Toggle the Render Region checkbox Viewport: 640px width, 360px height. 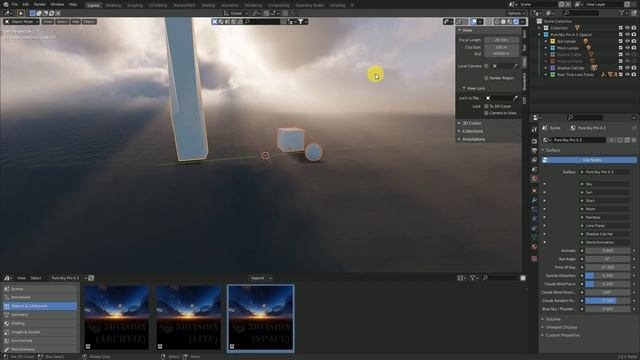click(x=486, y=78)
